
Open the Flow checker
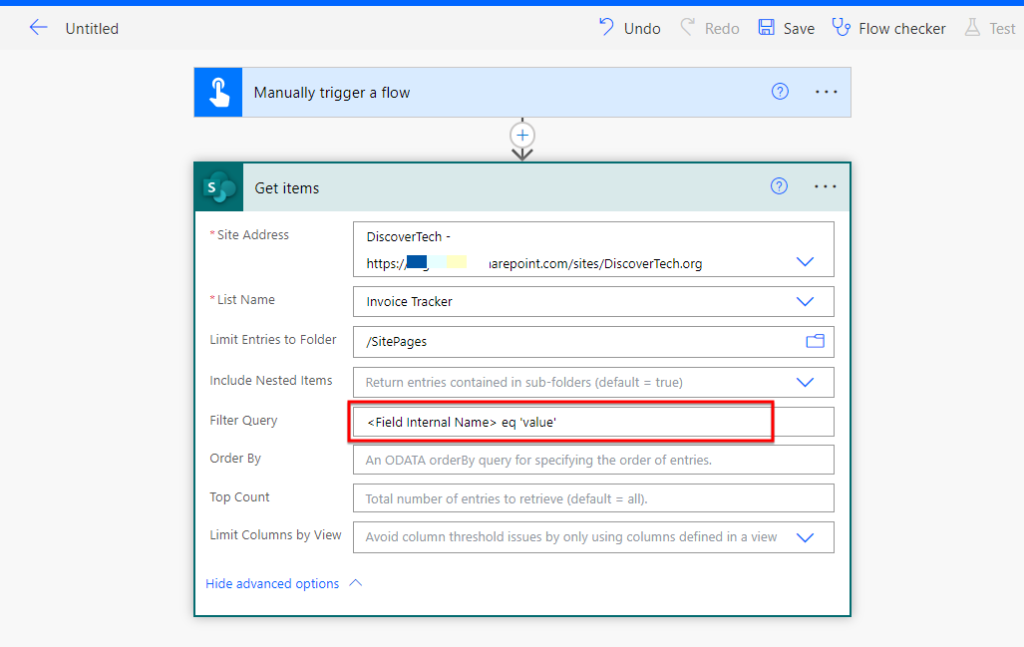pos(889,28)
